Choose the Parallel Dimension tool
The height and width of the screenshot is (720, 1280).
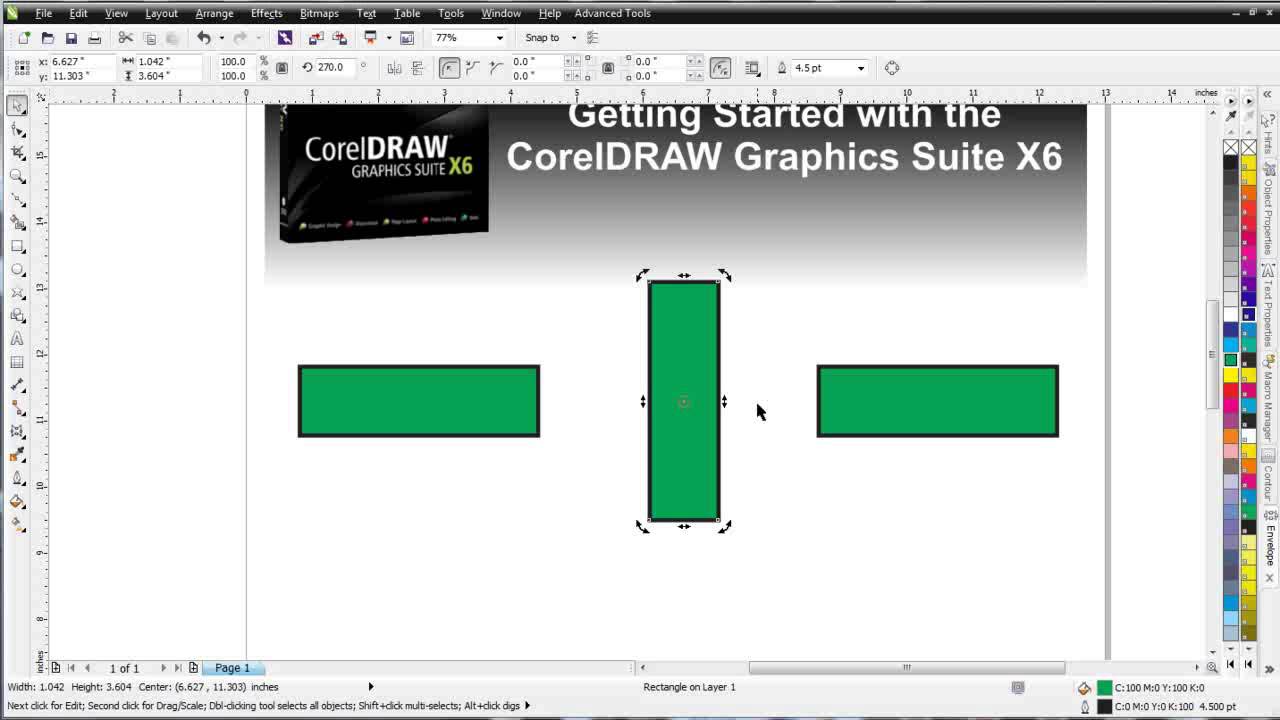[17, 386]
